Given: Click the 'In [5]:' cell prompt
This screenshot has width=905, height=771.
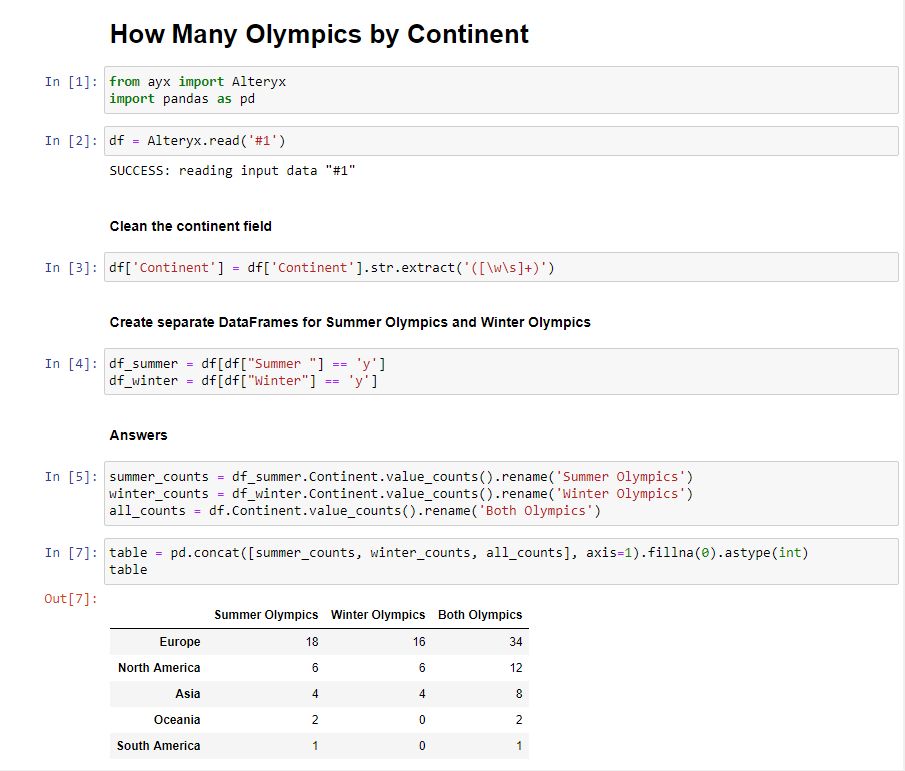Looking at the screenshot, I should [x=69, y=476].
